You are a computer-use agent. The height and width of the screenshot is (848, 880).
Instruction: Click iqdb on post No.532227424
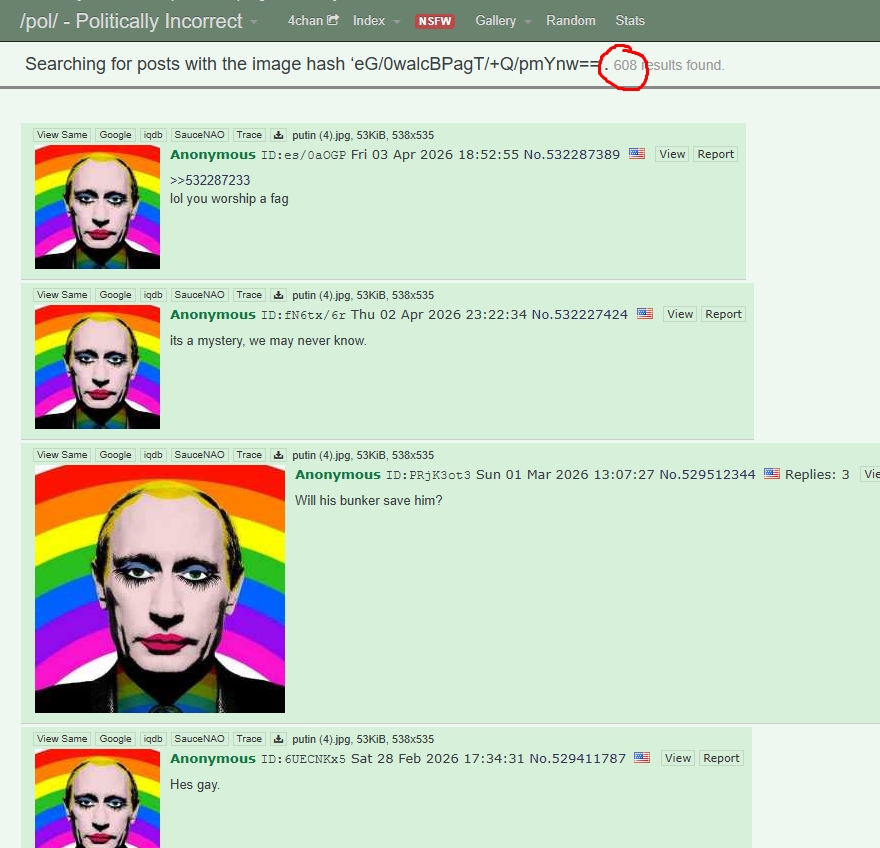pos(153,295)
